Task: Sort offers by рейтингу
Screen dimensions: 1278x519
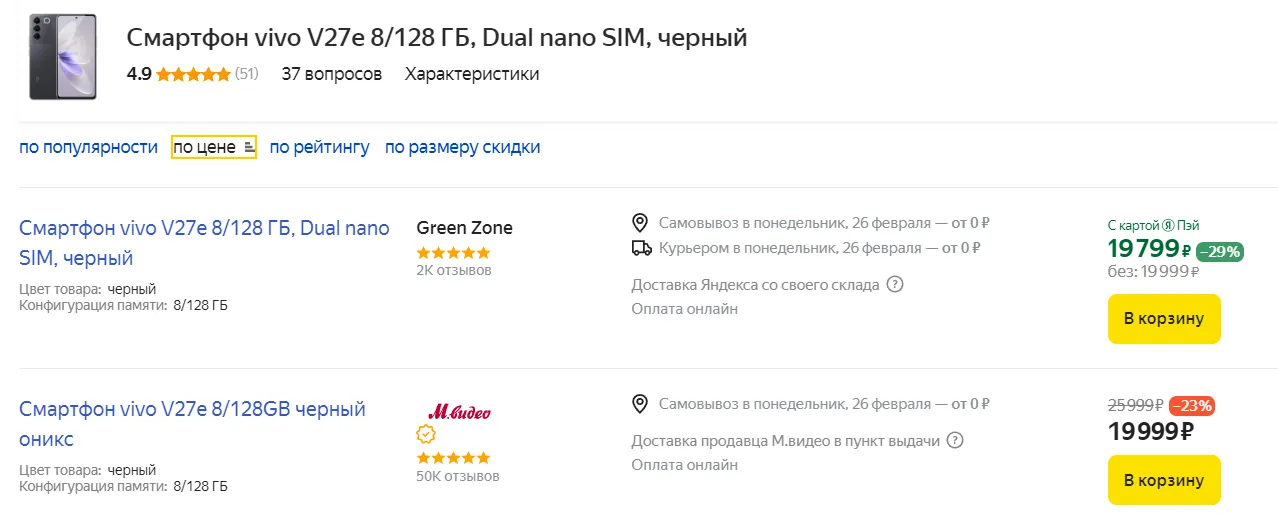Action: [320, 147]
